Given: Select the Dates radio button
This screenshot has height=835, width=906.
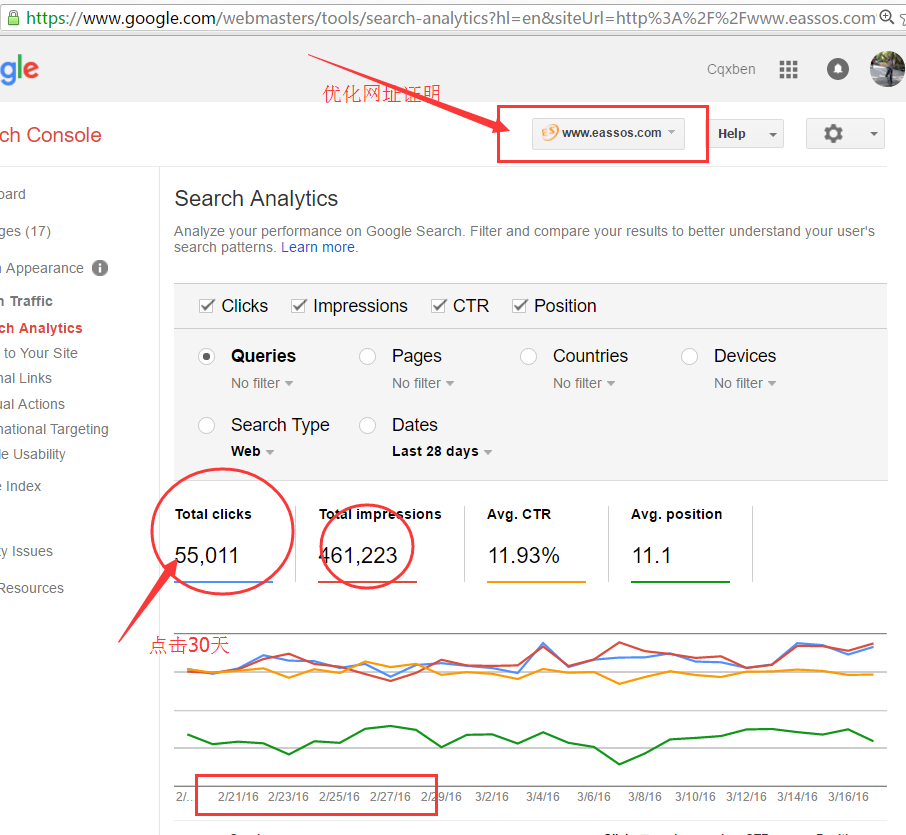Looking at the screenshot, I should click(367, 425).
